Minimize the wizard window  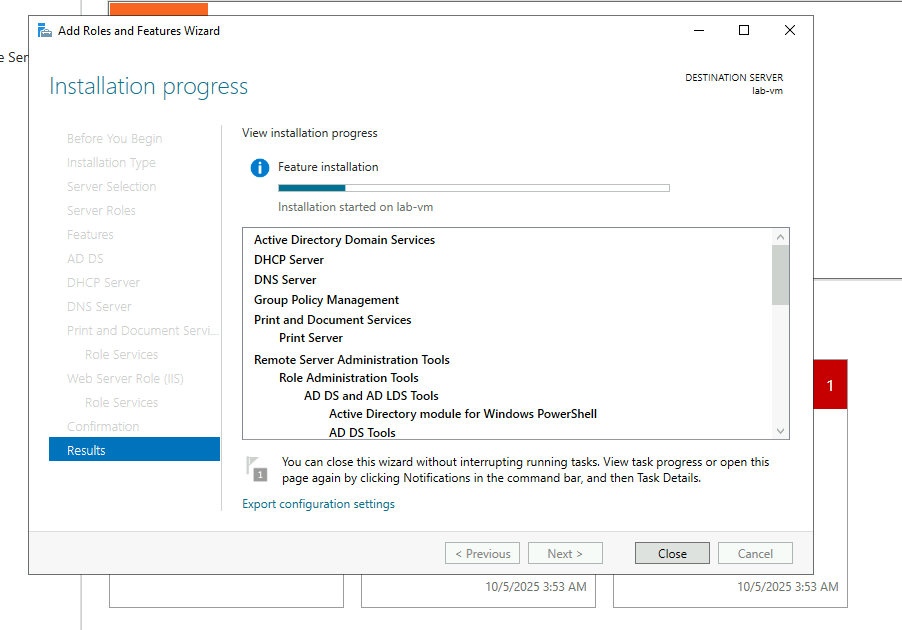[x=699, y=30]
